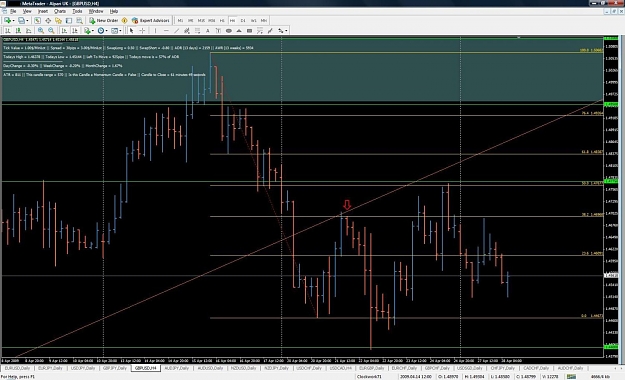Viewport: 625px width, 380px height.
Task: Toggle Auto Scroll chart icon
Action: click(64, 30)
